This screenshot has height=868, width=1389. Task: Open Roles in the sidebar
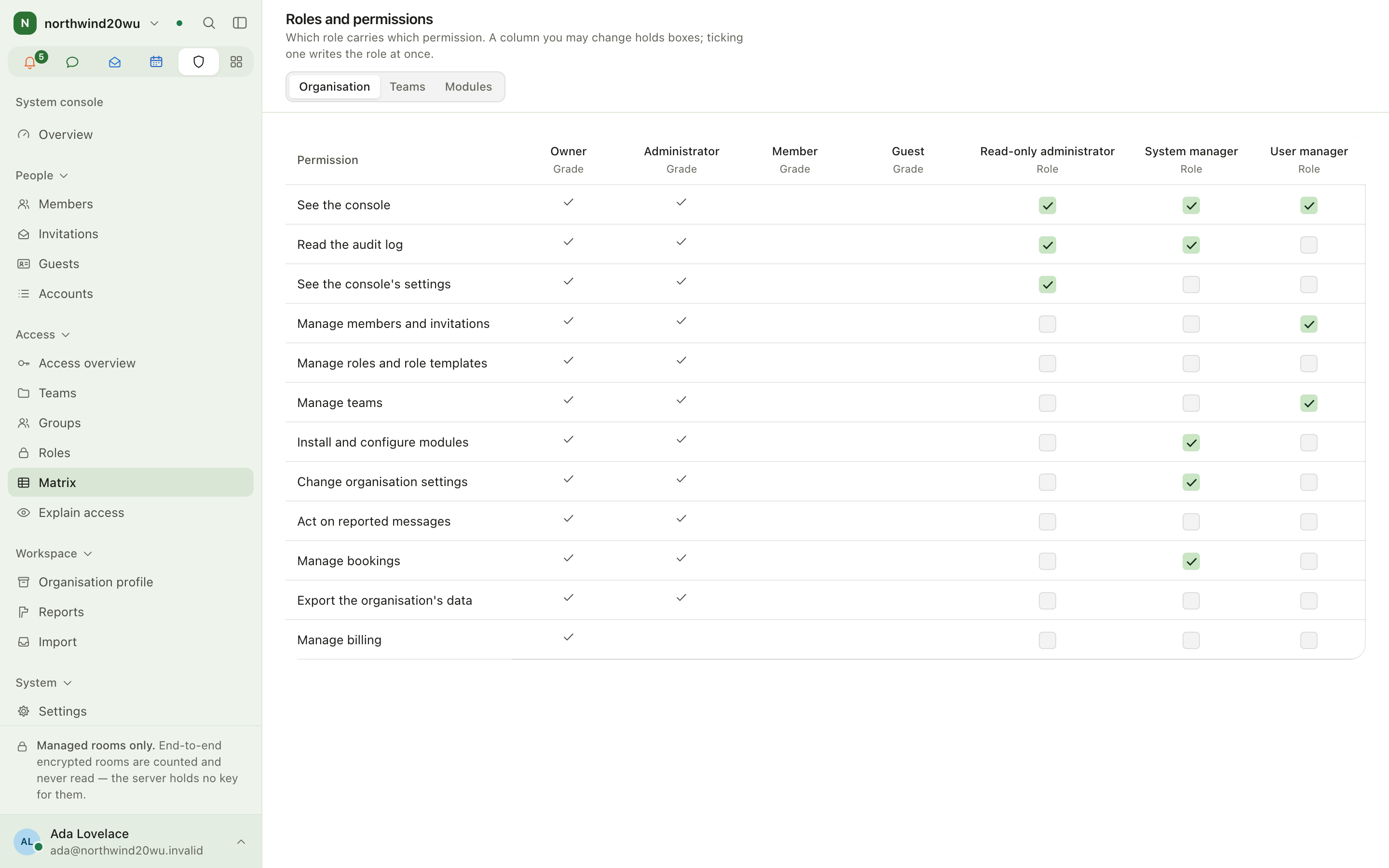click(130, 452)
